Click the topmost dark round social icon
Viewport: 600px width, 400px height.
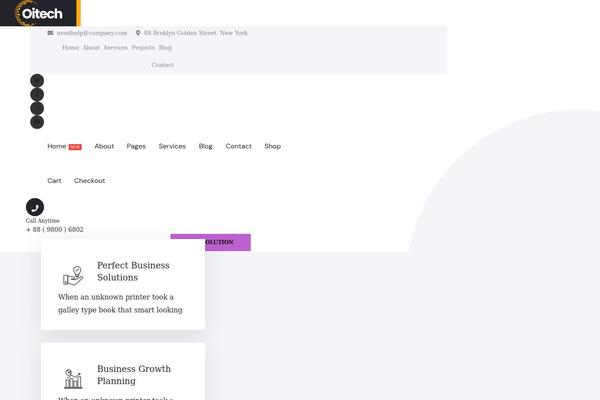point(37,81)
